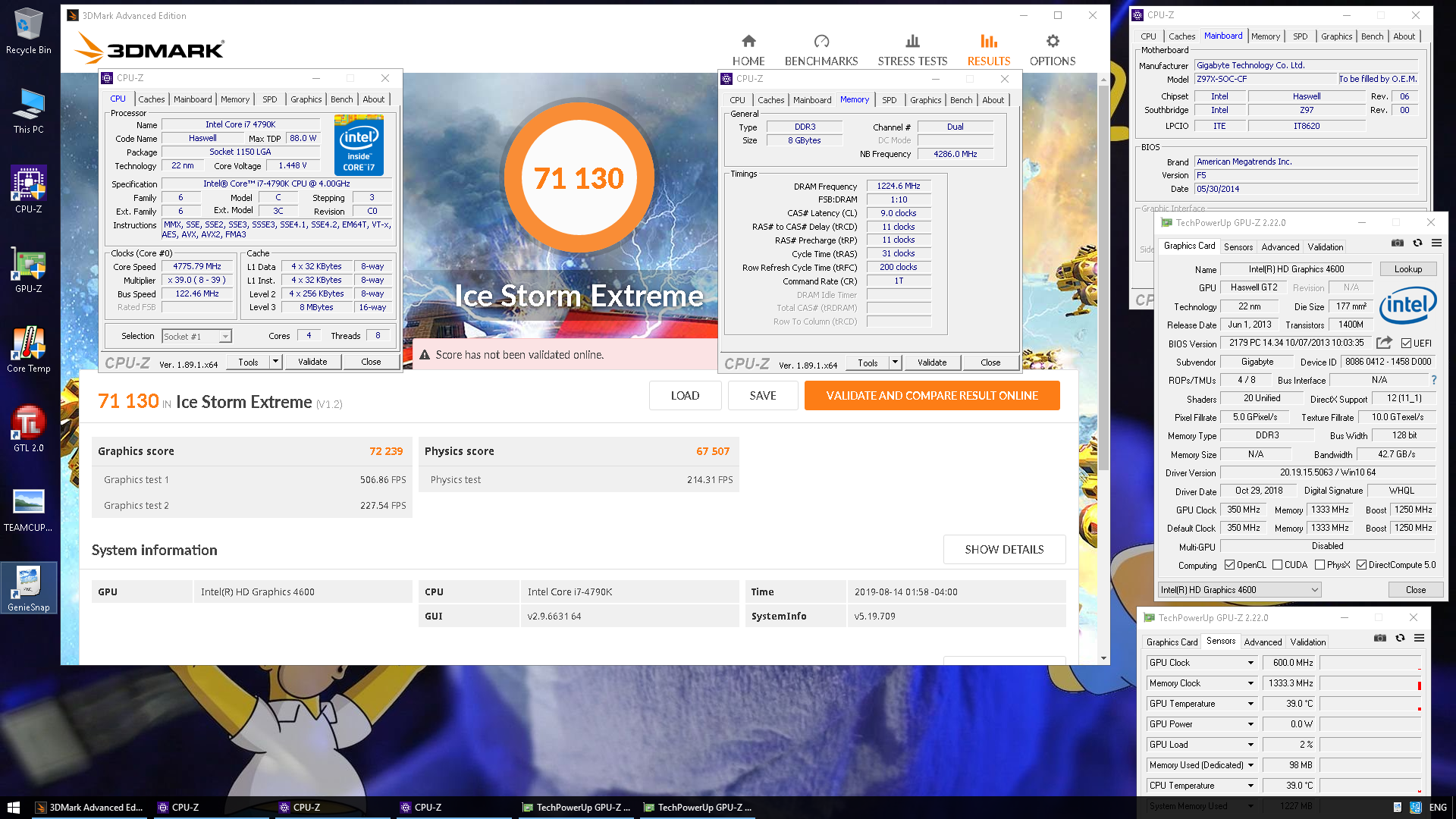Click Validate button in left CPU-Z window

312,362
